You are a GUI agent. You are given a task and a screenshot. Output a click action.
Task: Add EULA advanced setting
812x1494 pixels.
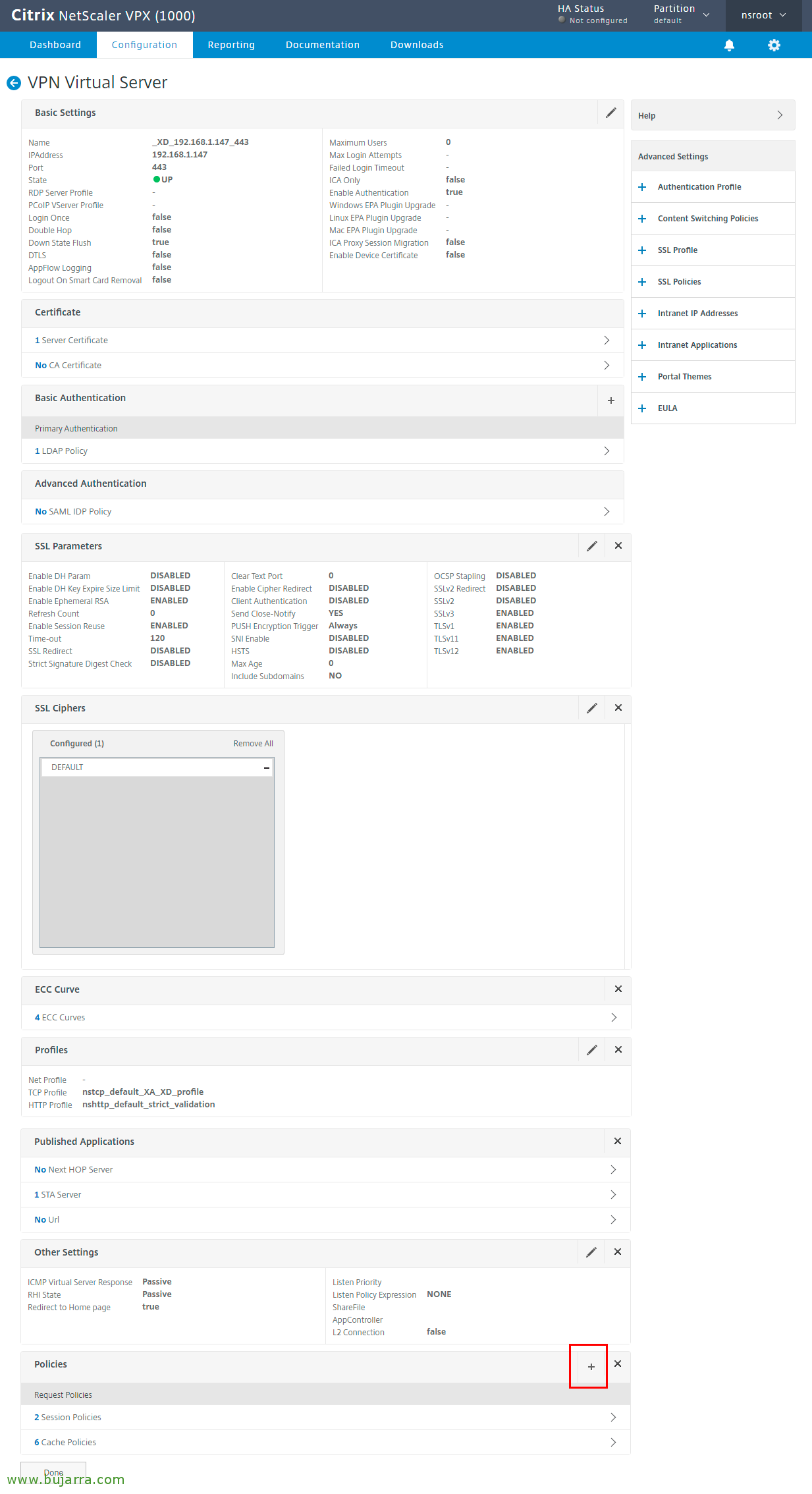click(713, 408)
